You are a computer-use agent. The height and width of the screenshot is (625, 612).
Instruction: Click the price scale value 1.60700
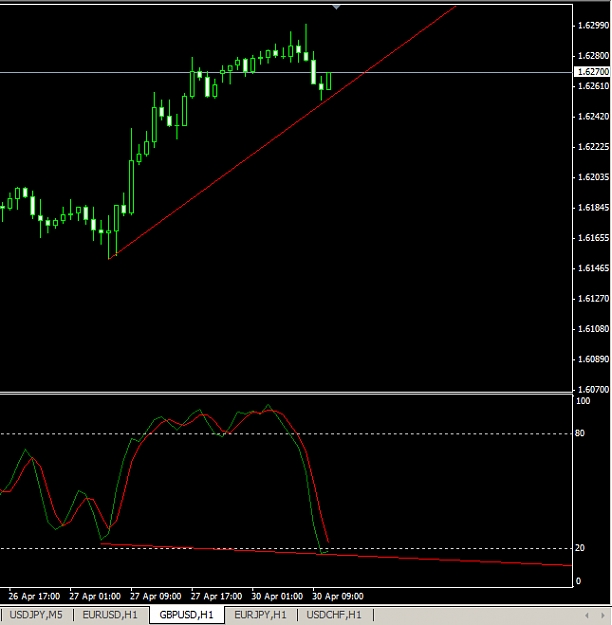click(x=593, y=389)
